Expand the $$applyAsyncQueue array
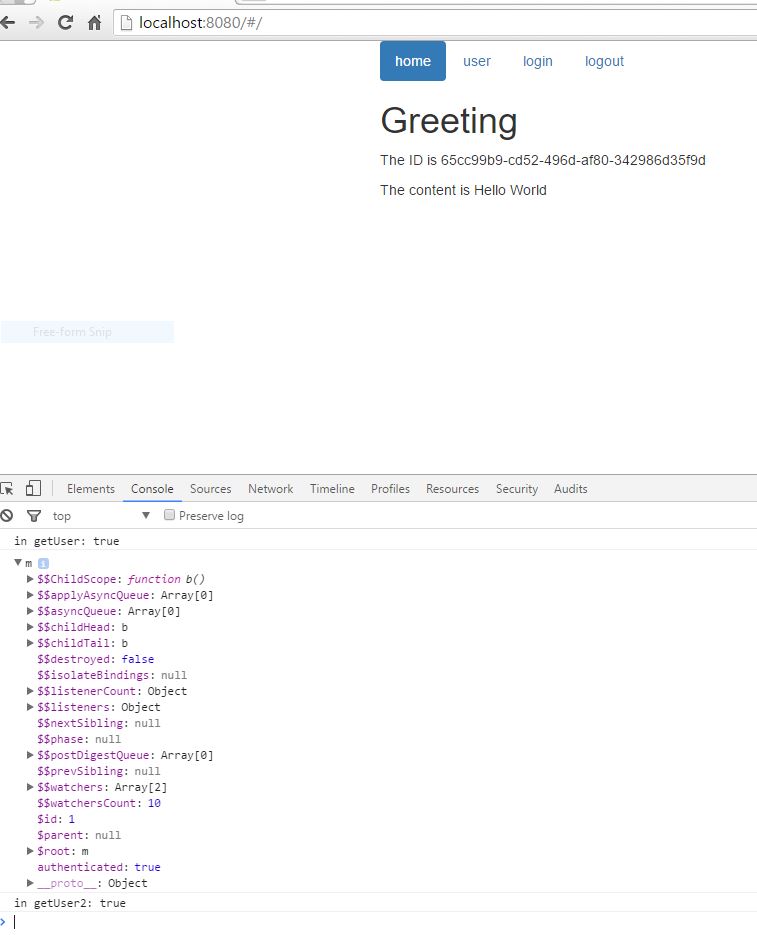The height and width of the screenshot is (935, 757). coord(30,595)
